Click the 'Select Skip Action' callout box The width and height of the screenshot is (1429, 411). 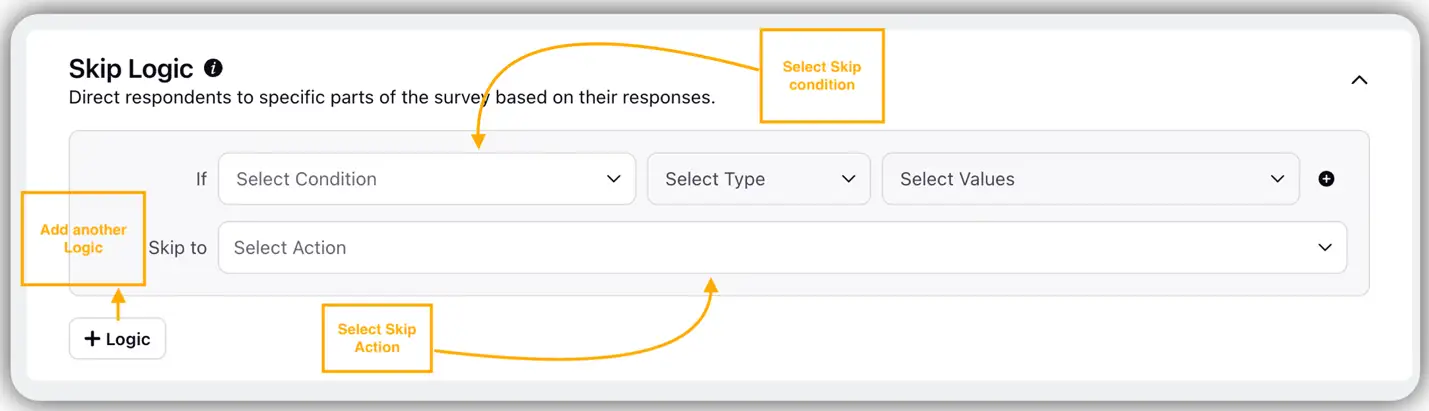click(x=376, y=338)
